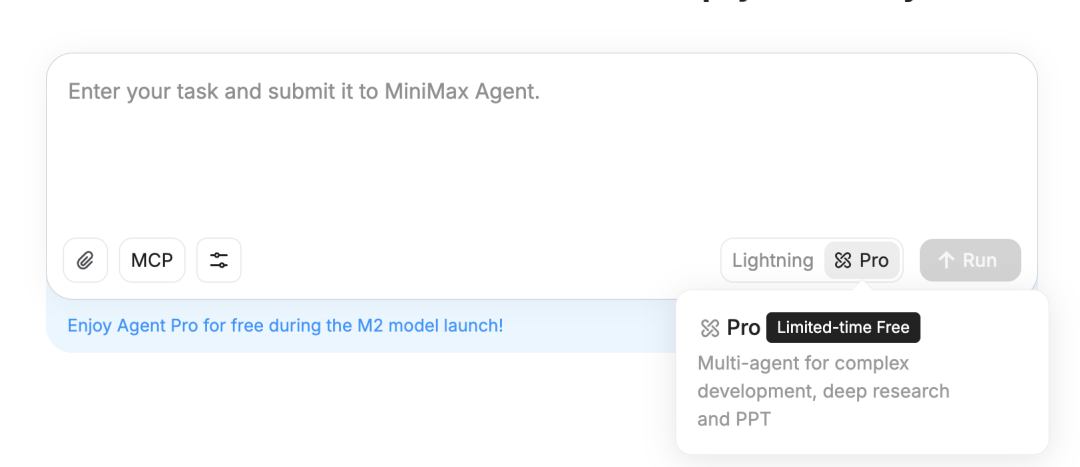Viewport: 1080px width, 467px height.
Task: Click the Pro icon in the tooltip popup
Action: (710, 328)
